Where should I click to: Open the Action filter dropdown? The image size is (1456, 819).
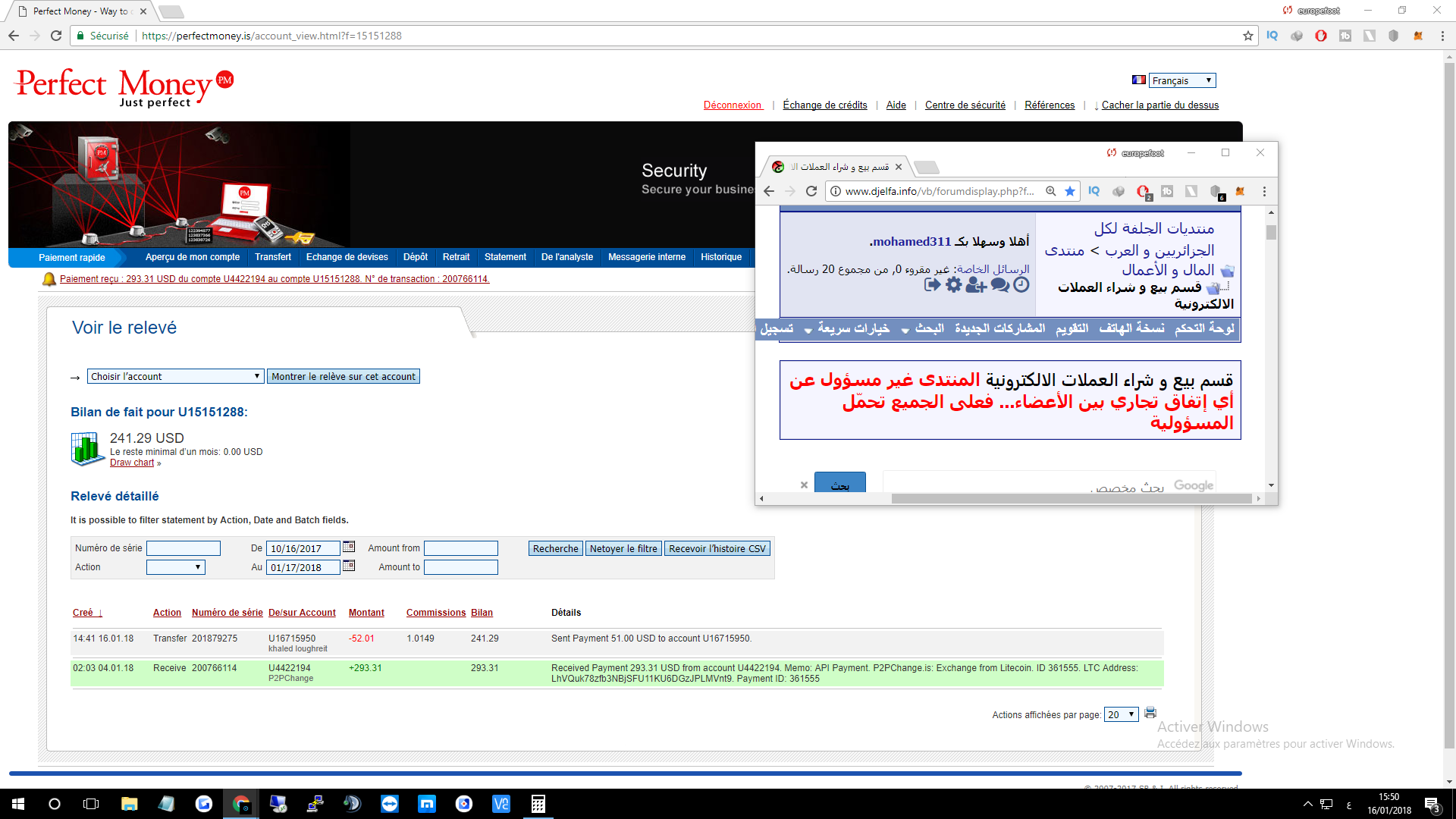point(176,567)
